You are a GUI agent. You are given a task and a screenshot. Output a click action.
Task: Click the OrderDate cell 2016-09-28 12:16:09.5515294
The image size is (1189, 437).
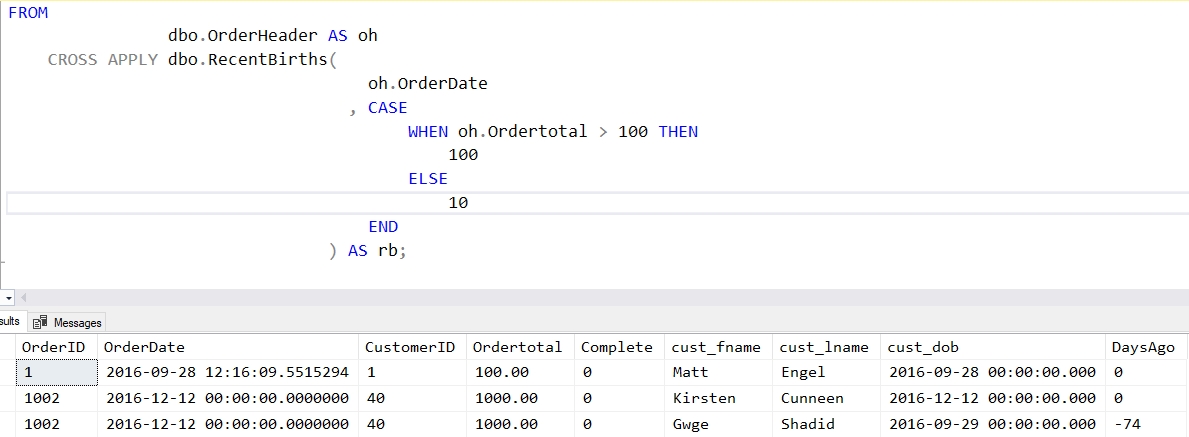pyautogui.click(x=227, y=373)
